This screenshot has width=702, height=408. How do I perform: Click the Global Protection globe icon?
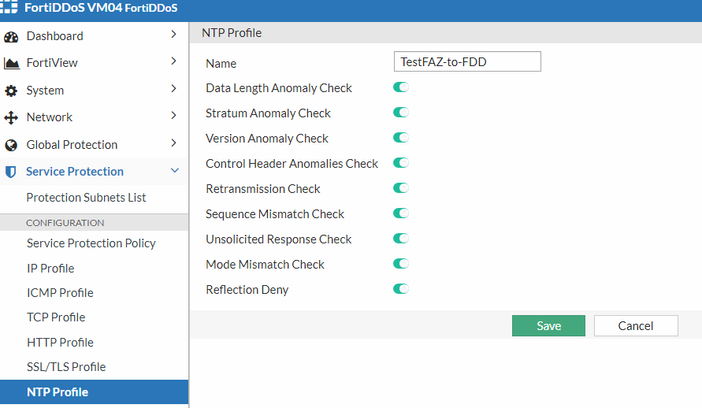point(12,145)
